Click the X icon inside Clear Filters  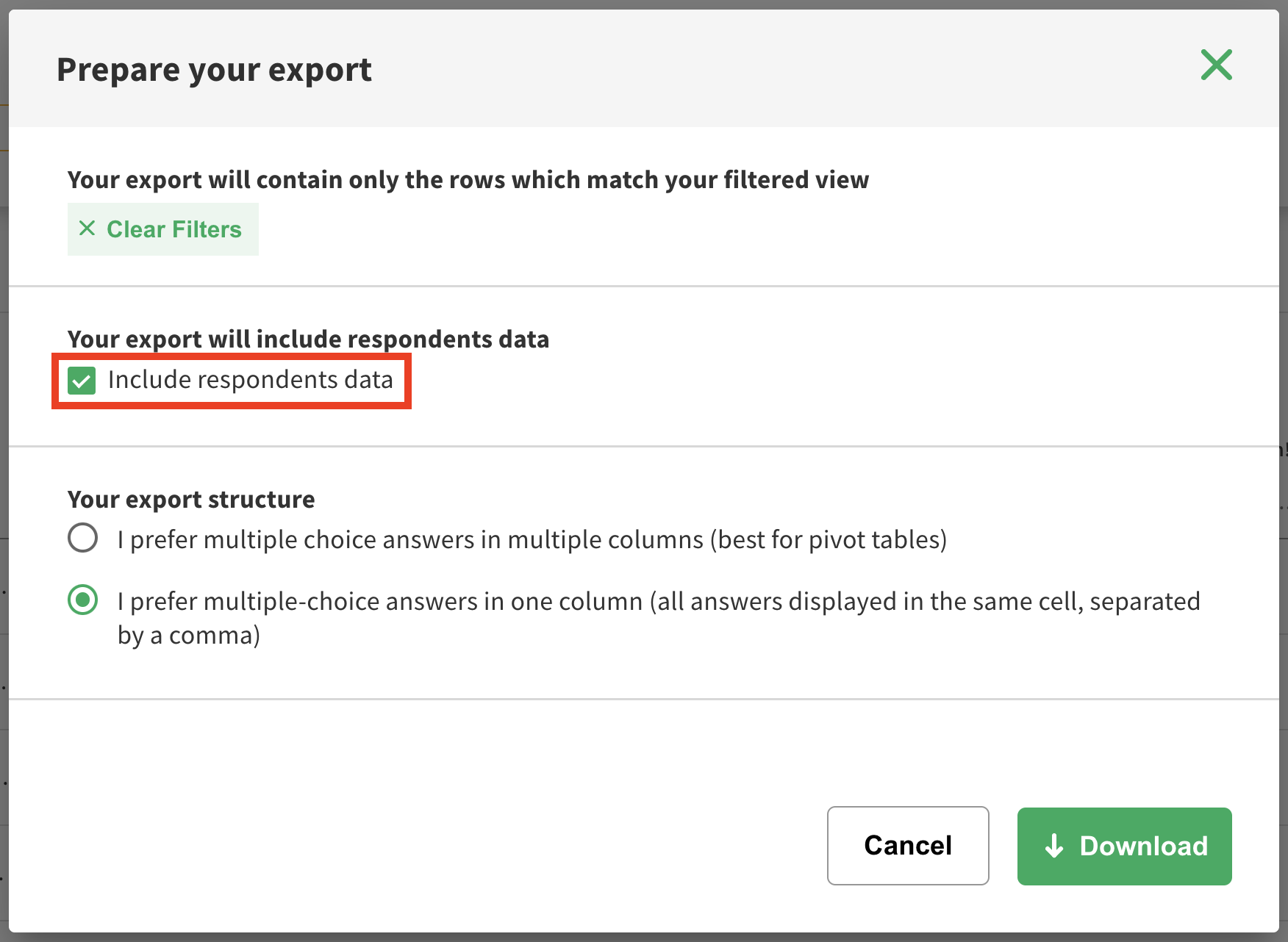click(87, 229)
